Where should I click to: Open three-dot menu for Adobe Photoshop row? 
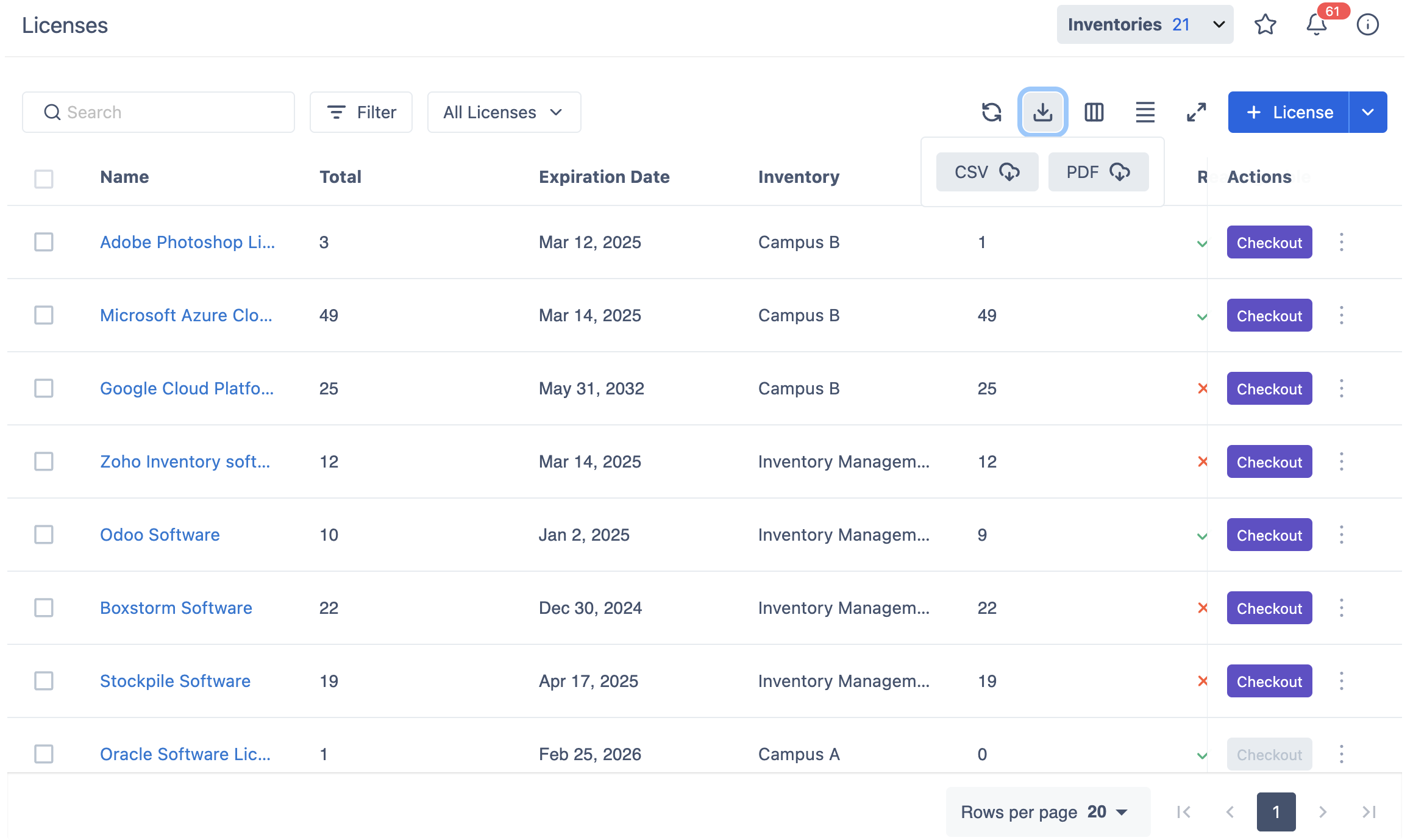(x=1341, y=242)
